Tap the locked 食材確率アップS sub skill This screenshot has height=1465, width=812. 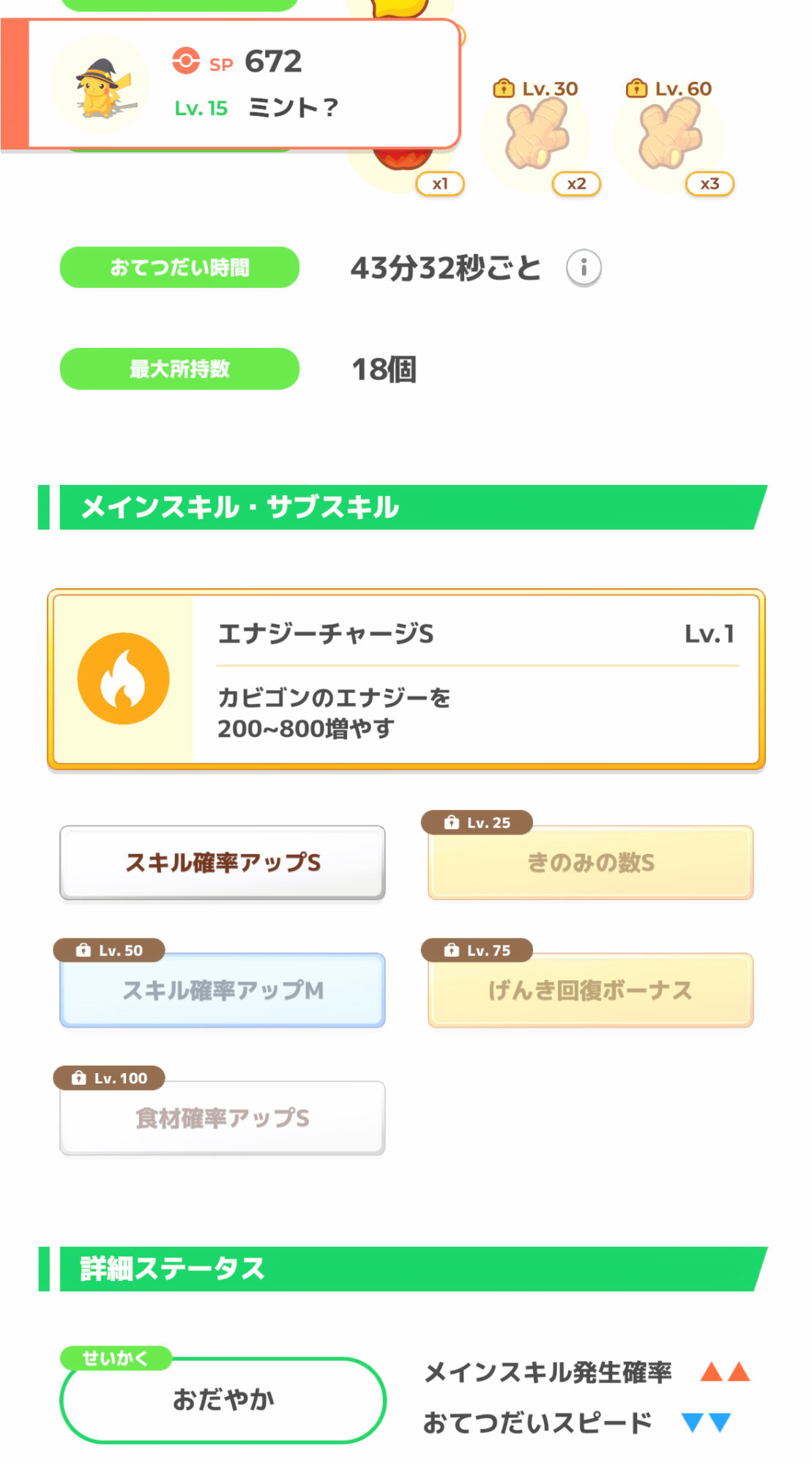(223, 1119)
